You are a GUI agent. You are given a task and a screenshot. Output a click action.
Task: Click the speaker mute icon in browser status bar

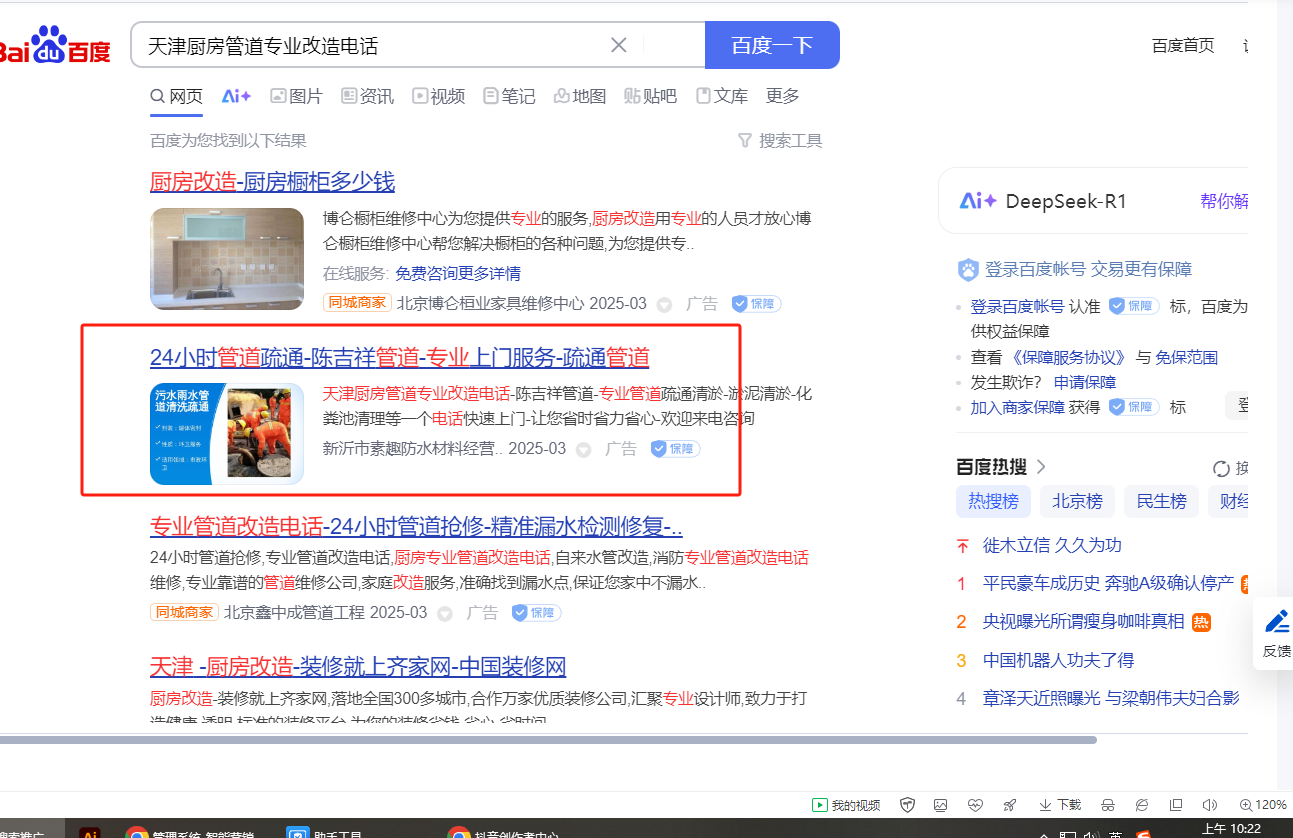pos(1209,805)
